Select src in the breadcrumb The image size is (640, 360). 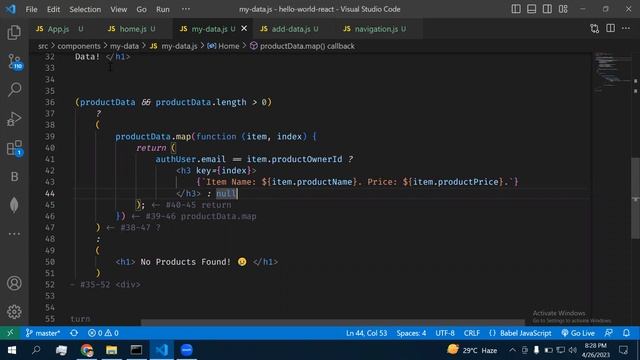(43, 46)
